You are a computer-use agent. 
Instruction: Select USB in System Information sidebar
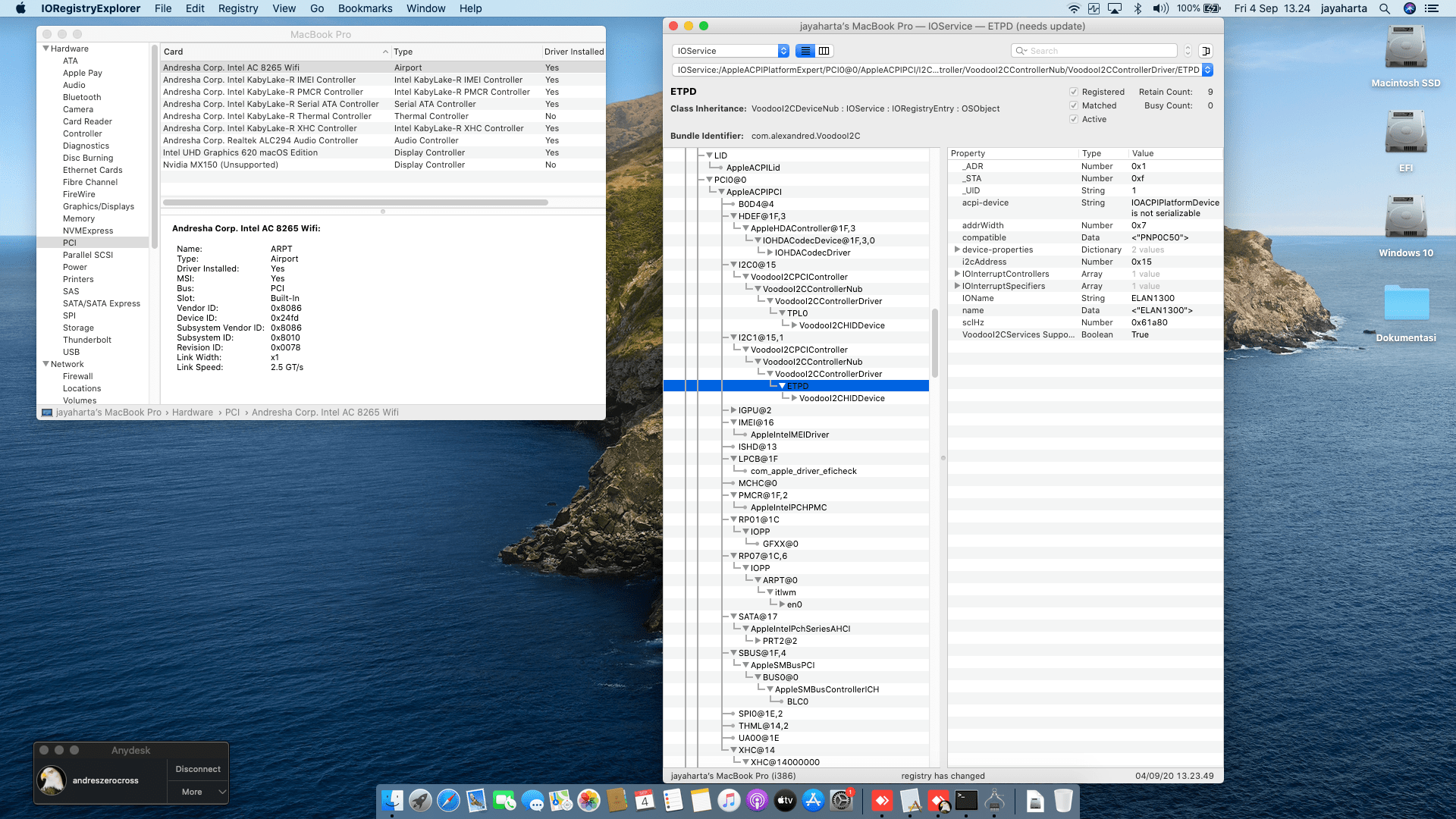[x=71, y=352]
